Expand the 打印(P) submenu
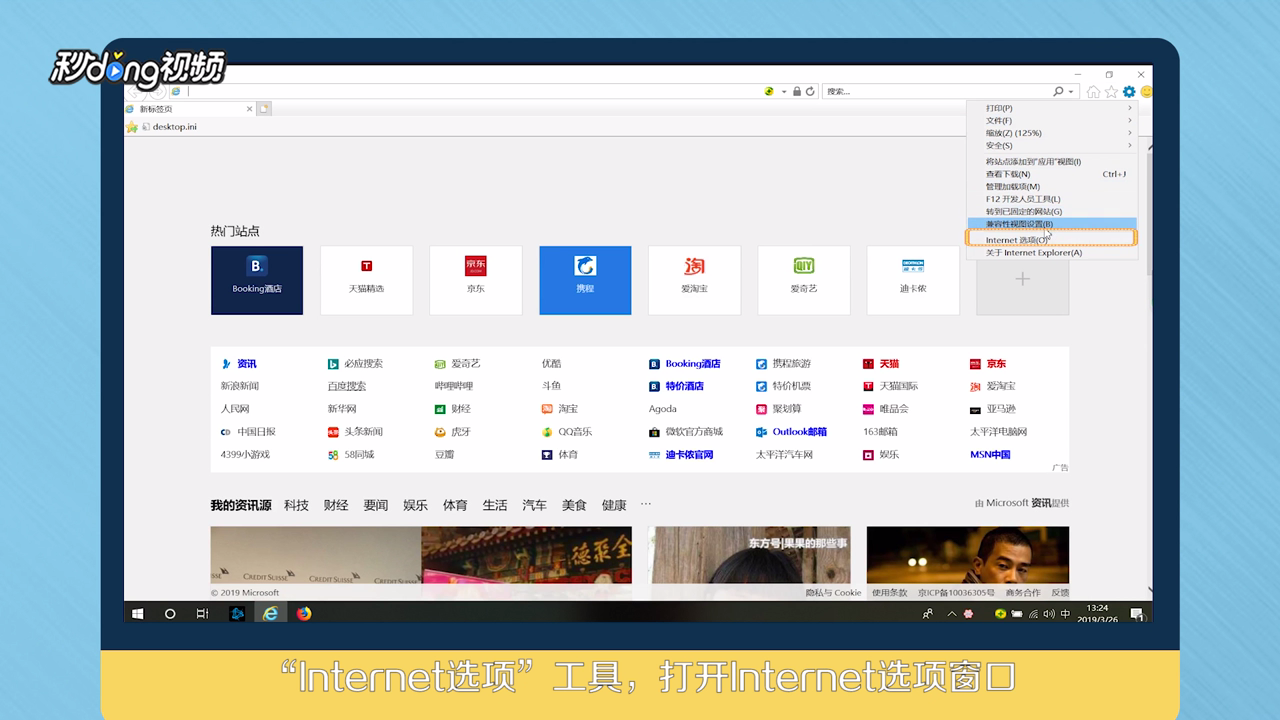The height and width of the screenshot is (720, 1280). click(1052, 108)
